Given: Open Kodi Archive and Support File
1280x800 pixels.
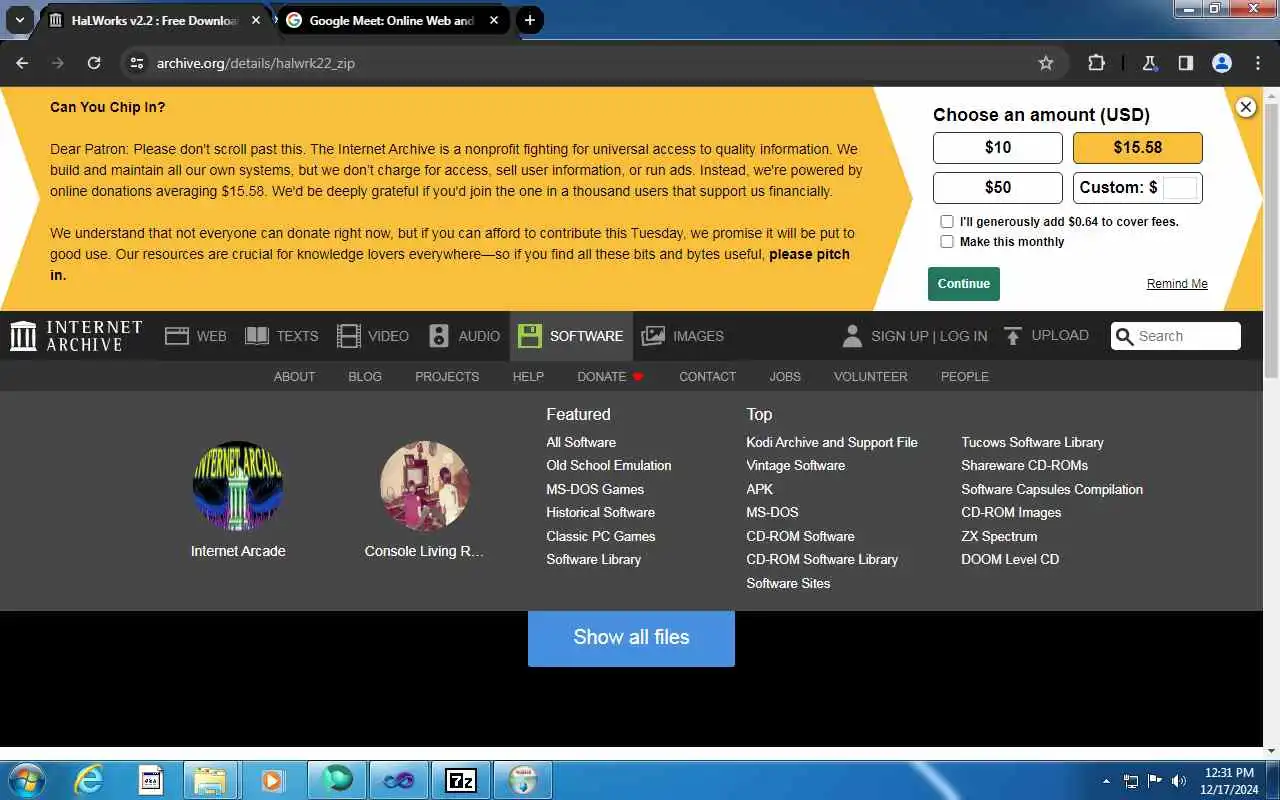Looking at the screenshot, I should (x=832, y=442).
